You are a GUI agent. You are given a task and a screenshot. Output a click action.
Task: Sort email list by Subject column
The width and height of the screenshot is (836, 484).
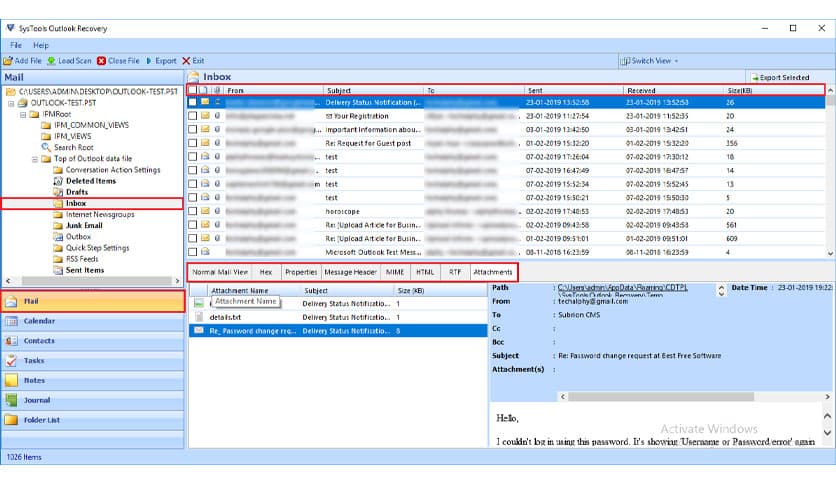(373, 91)
